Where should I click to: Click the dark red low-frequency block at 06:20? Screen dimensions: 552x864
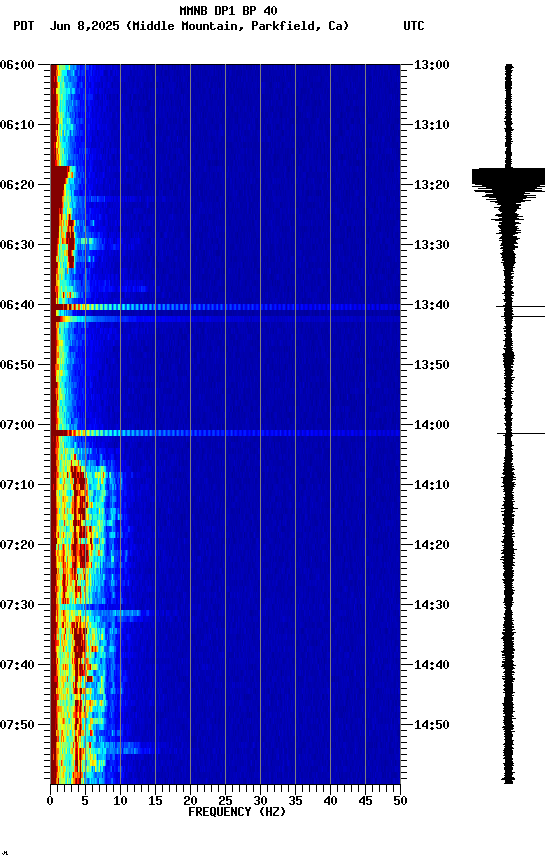(x=59, y=190)
